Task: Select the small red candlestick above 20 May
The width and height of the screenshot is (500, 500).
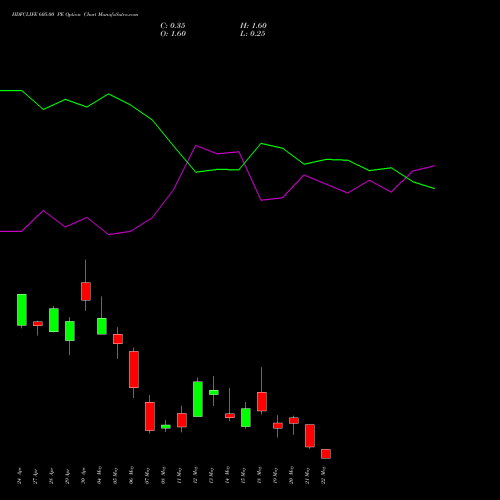Action: [294, 421]
